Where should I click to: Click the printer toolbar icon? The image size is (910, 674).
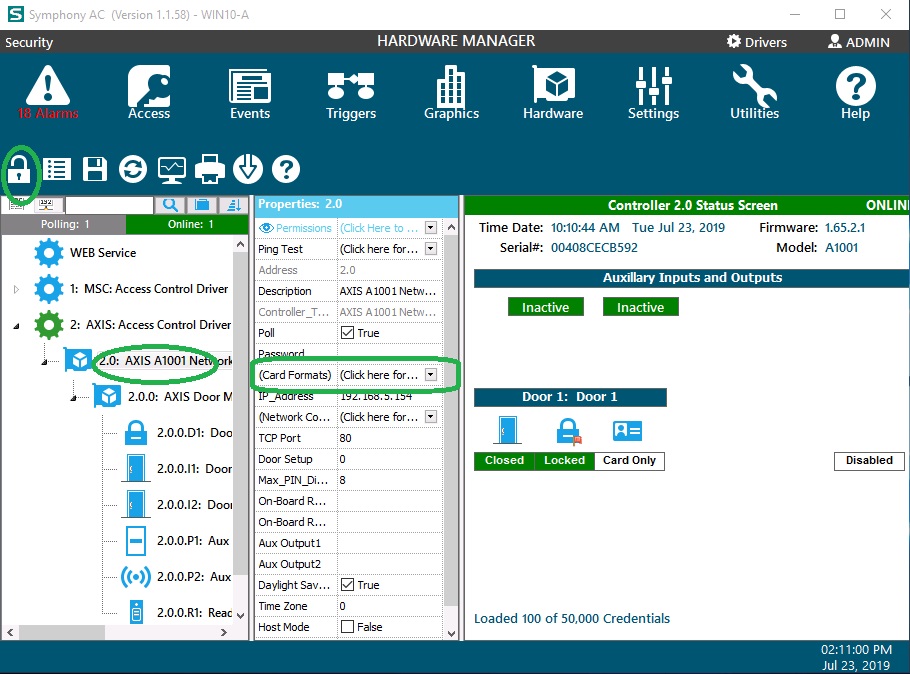[210, 170]
